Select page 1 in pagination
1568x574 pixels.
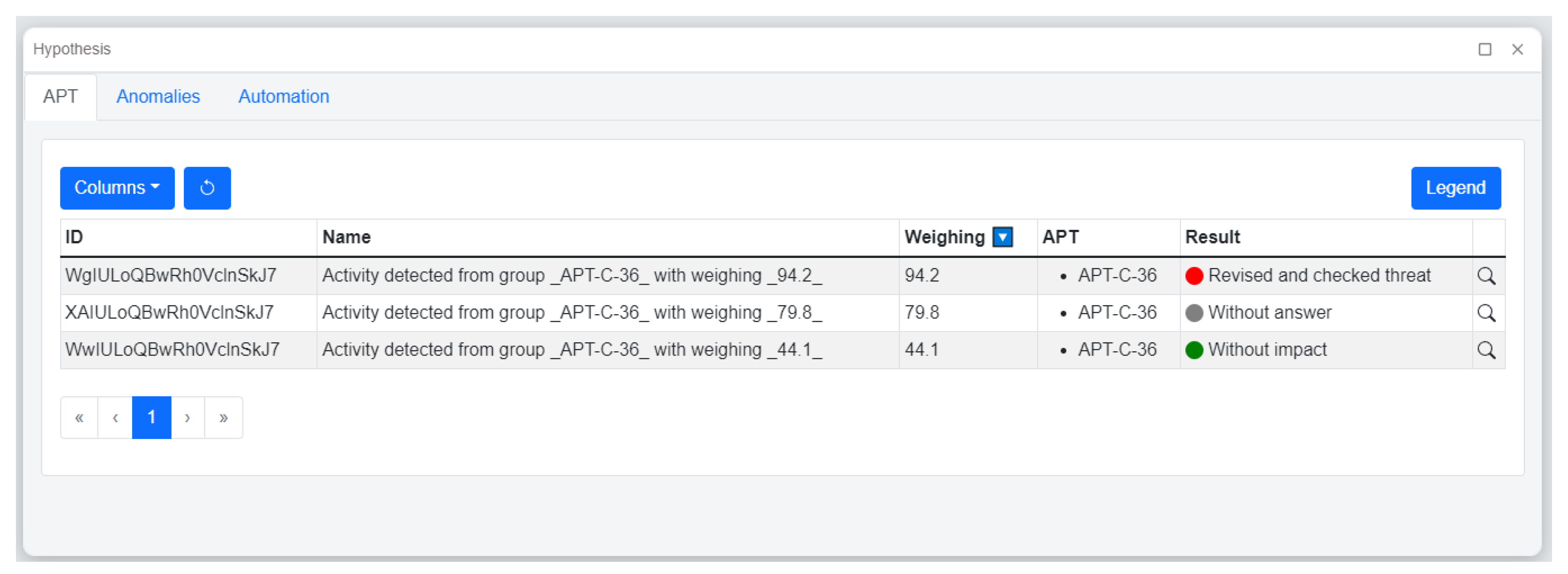151,417
